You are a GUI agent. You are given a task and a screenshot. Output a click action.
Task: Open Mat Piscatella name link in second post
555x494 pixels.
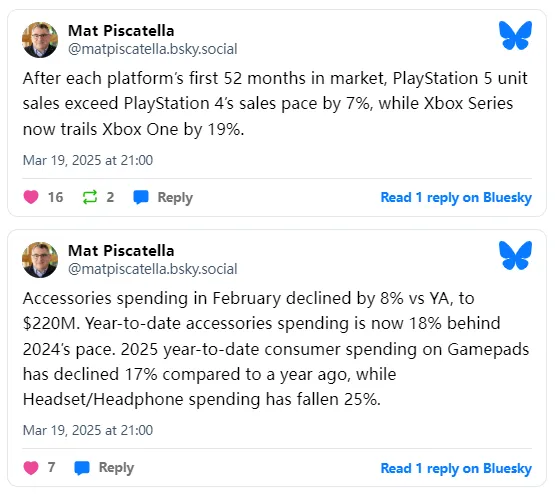(121, 251)
